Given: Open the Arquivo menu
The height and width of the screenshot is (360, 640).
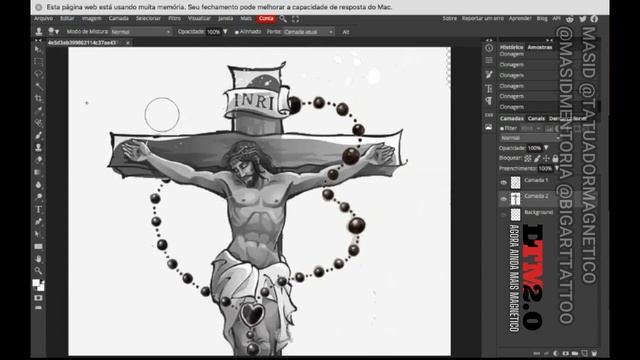Looking at the screenshot, I should coord(43,19).
